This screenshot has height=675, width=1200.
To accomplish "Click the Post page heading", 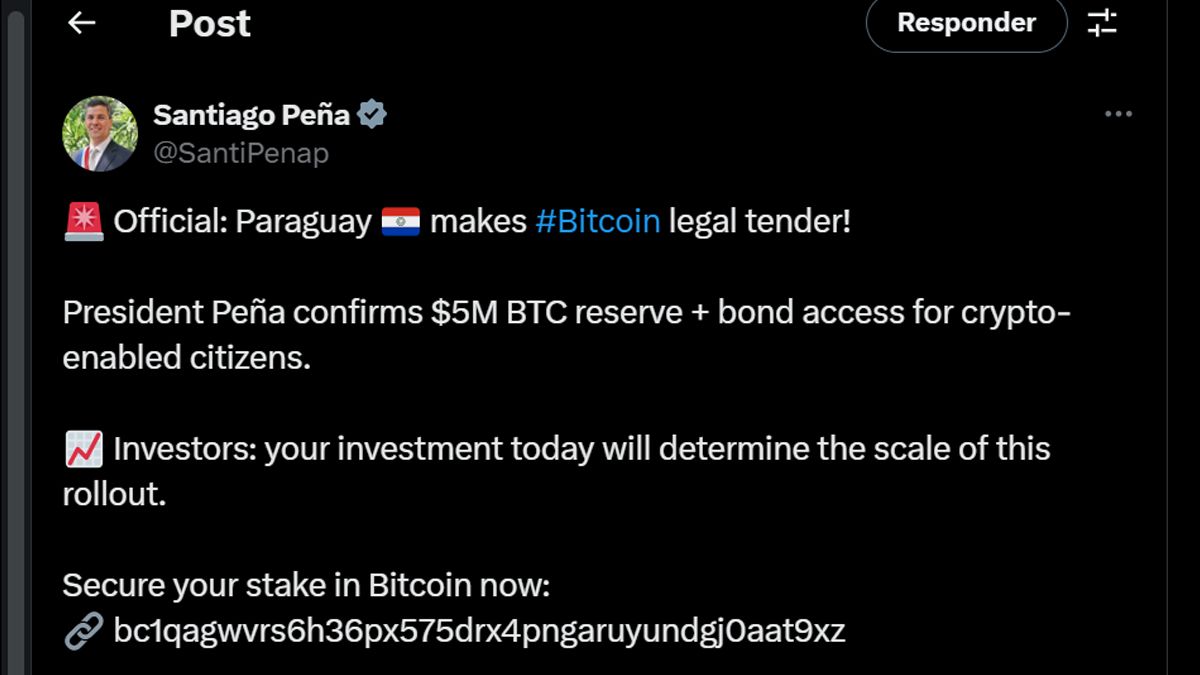I will 209,23.
